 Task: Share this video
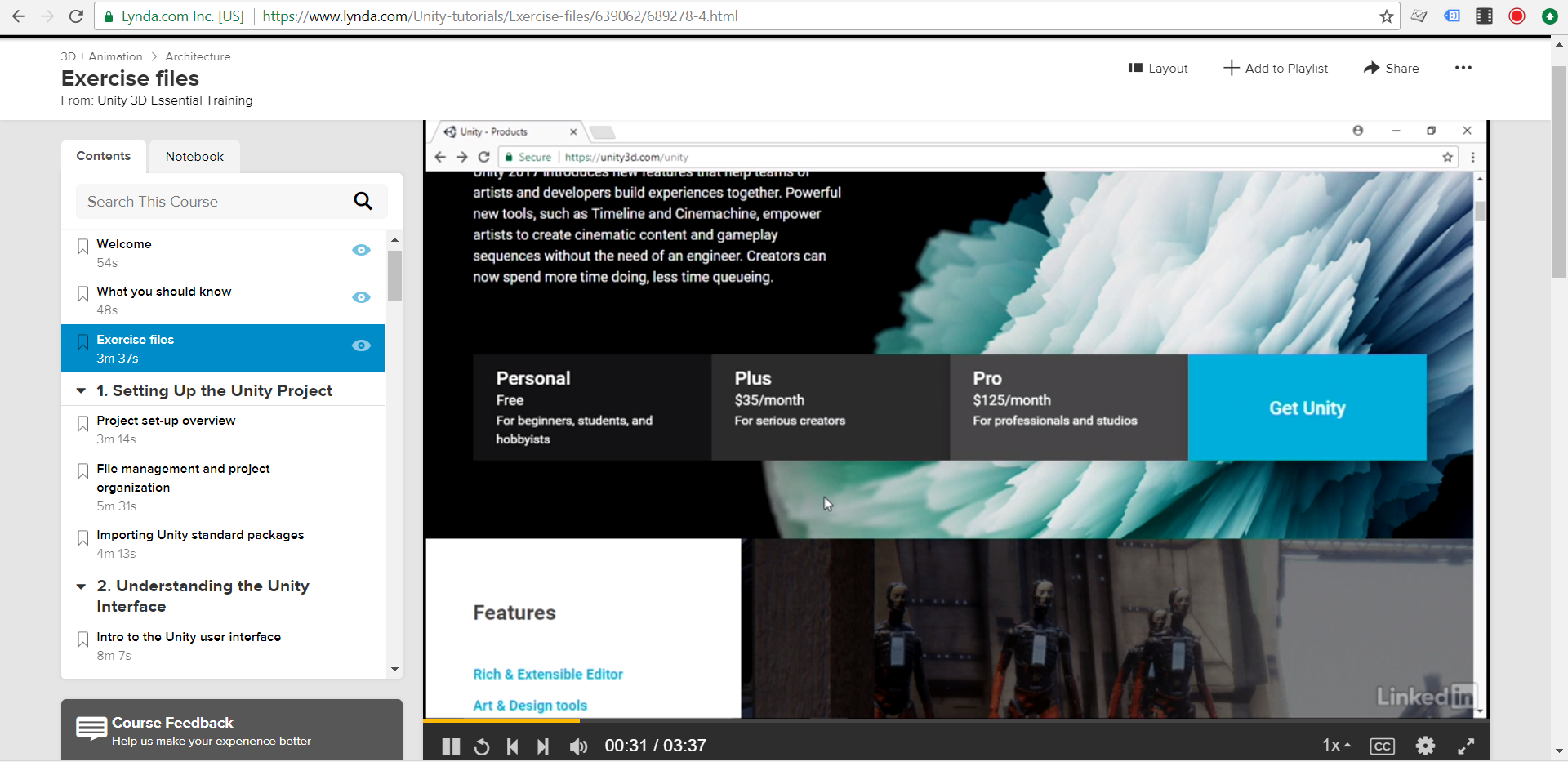(x=1392, y=68)
